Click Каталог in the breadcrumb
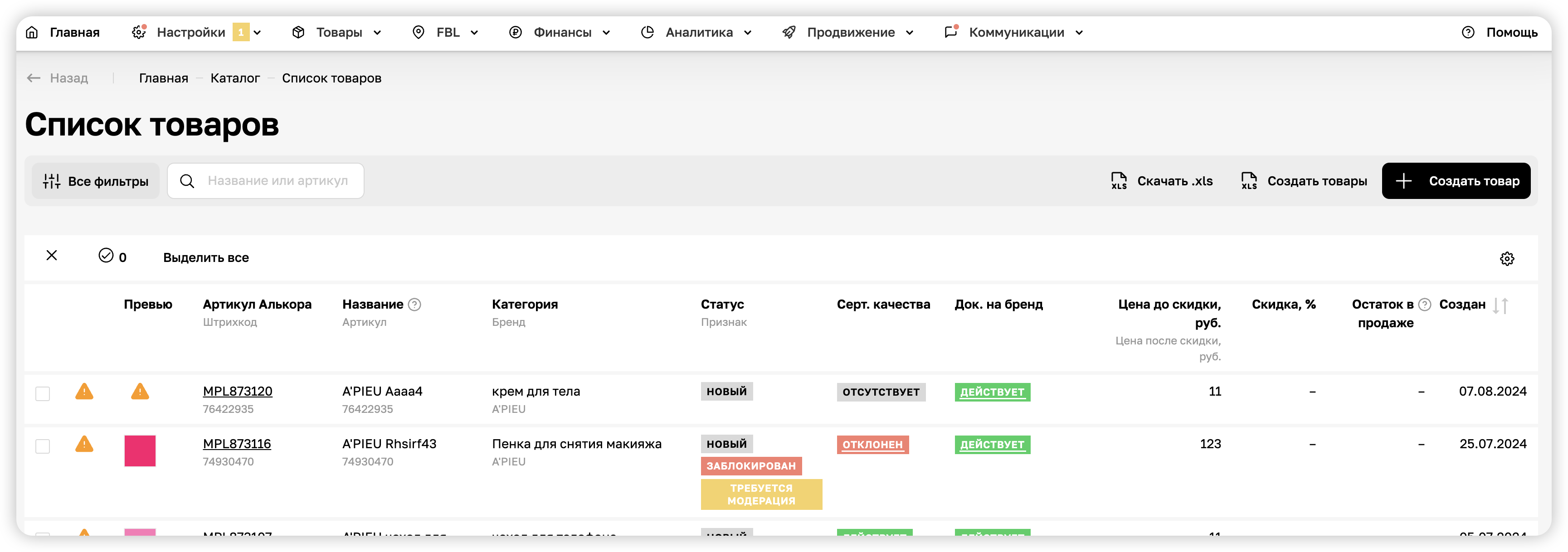Image resolution: width=1568 pixels, height=552 pixels. 235,78
